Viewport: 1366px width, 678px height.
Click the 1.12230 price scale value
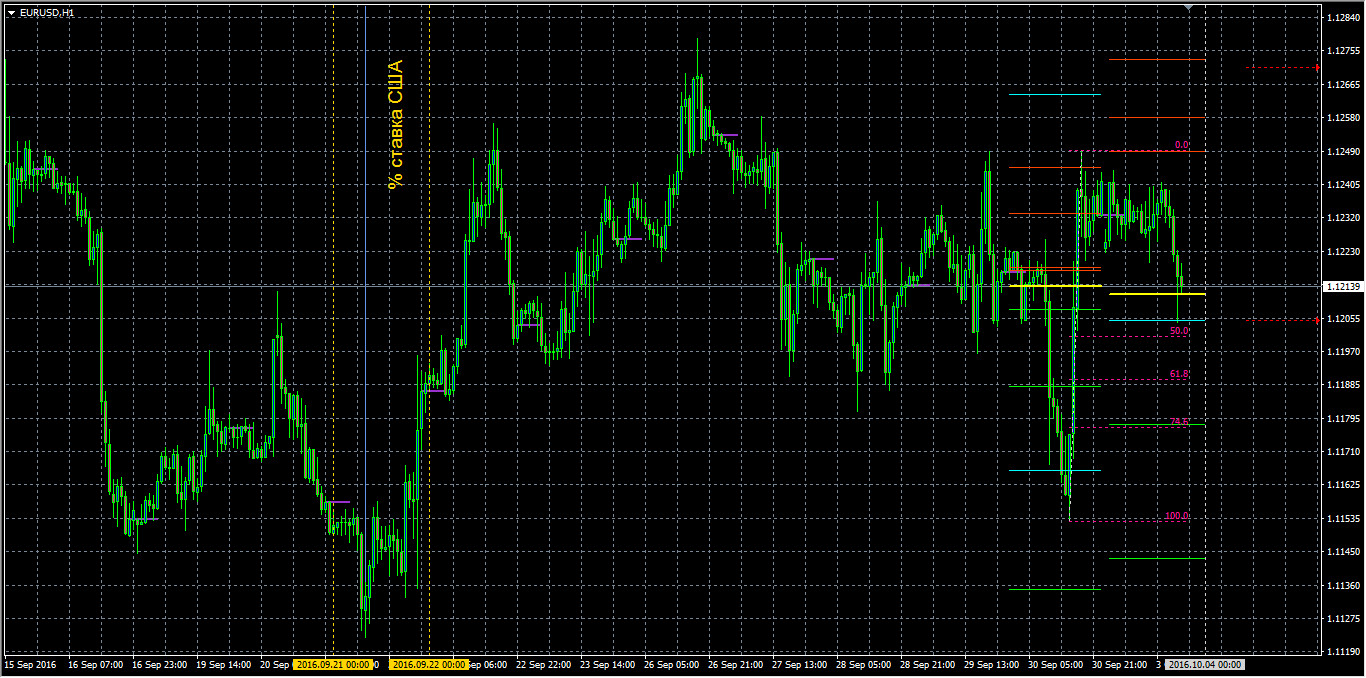pyautogui.click(x=1343, y=252)
